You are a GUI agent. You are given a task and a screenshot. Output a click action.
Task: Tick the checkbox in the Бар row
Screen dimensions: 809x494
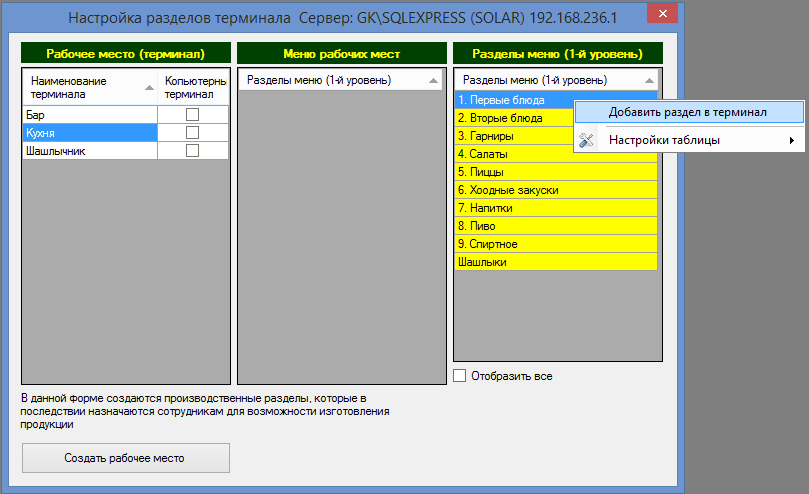[192, 114]
